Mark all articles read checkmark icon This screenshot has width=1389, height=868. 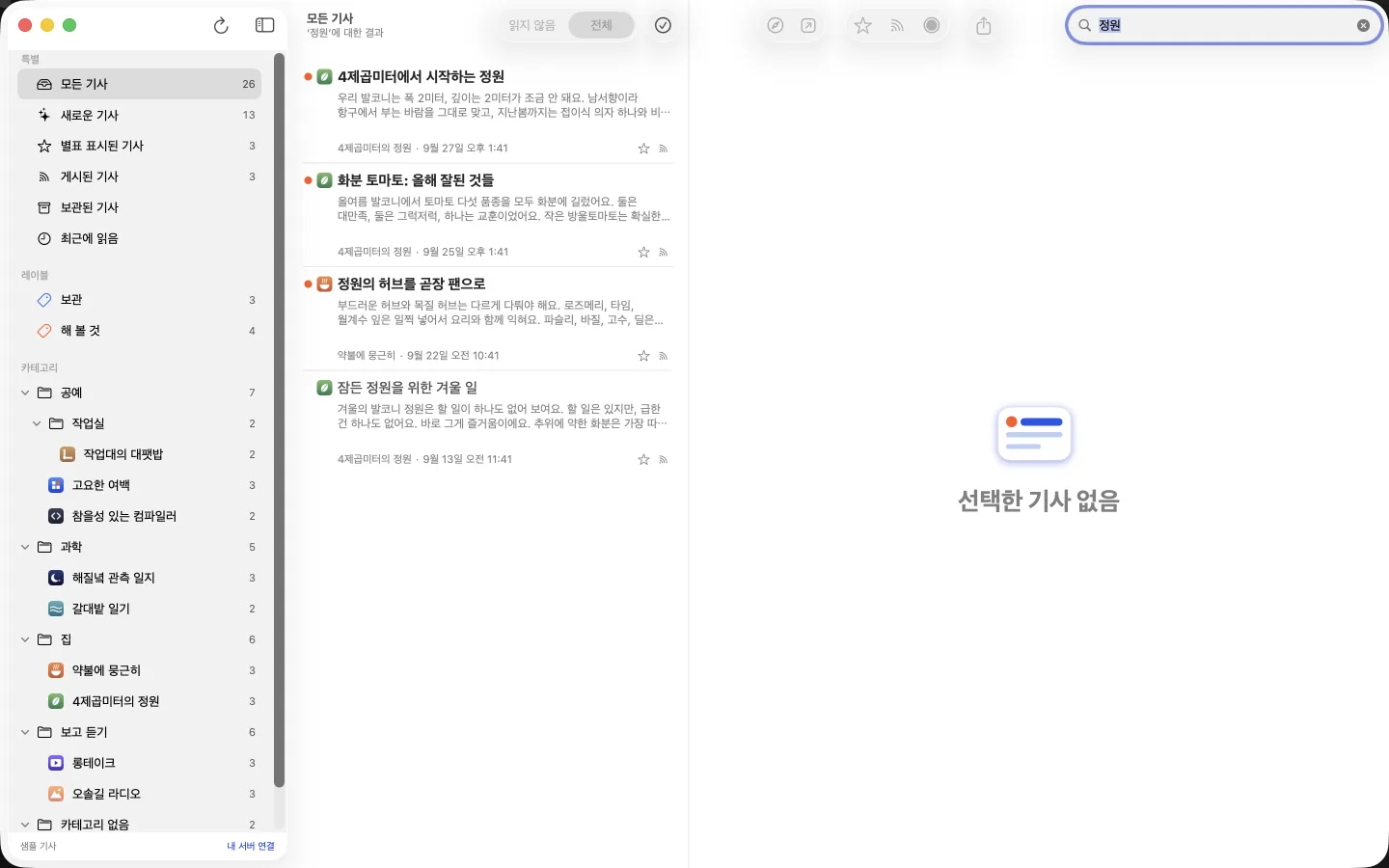coord(663,26)
